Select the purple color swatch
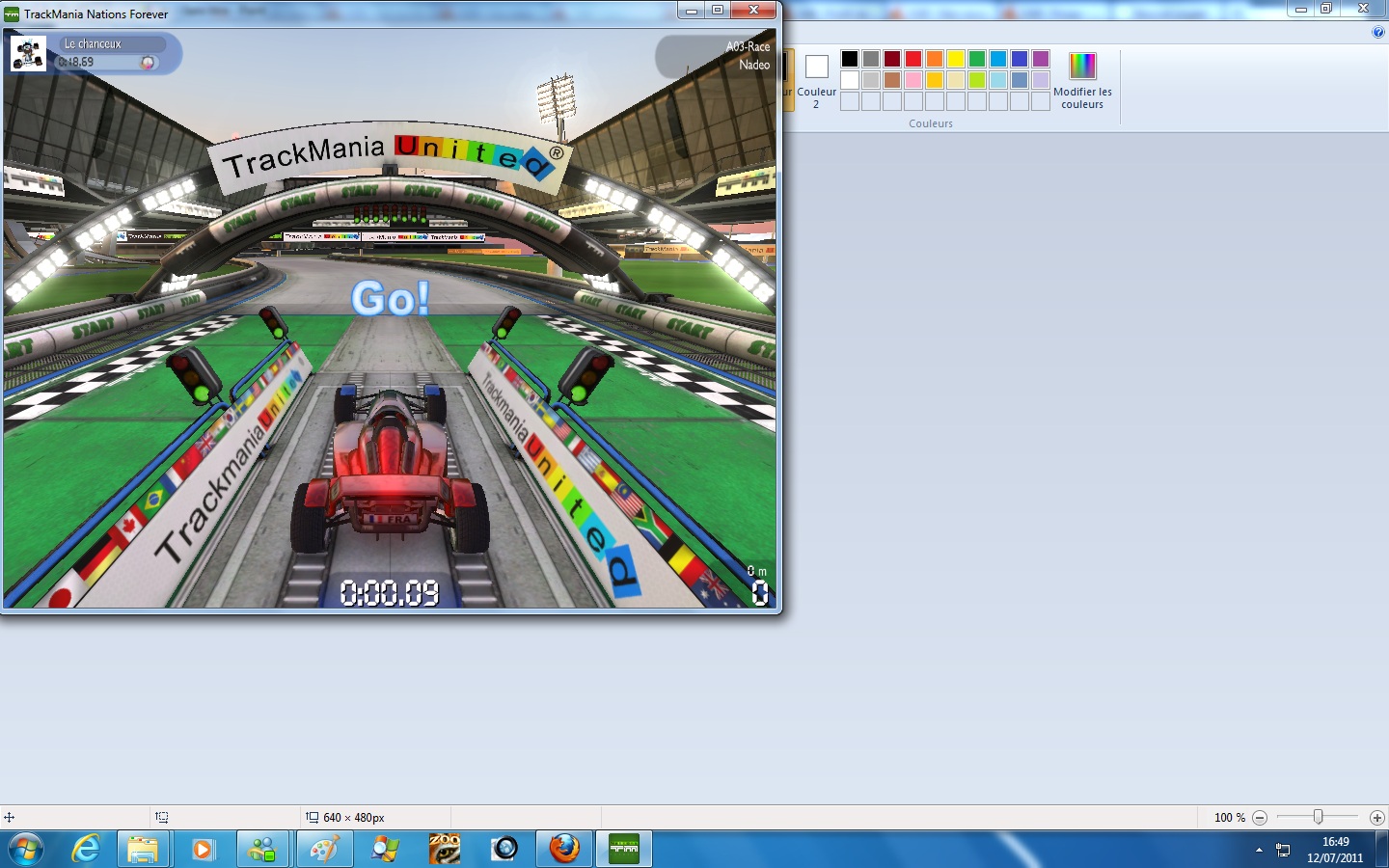Viewport: 1389px width, 868px height. pos(1041,59)
